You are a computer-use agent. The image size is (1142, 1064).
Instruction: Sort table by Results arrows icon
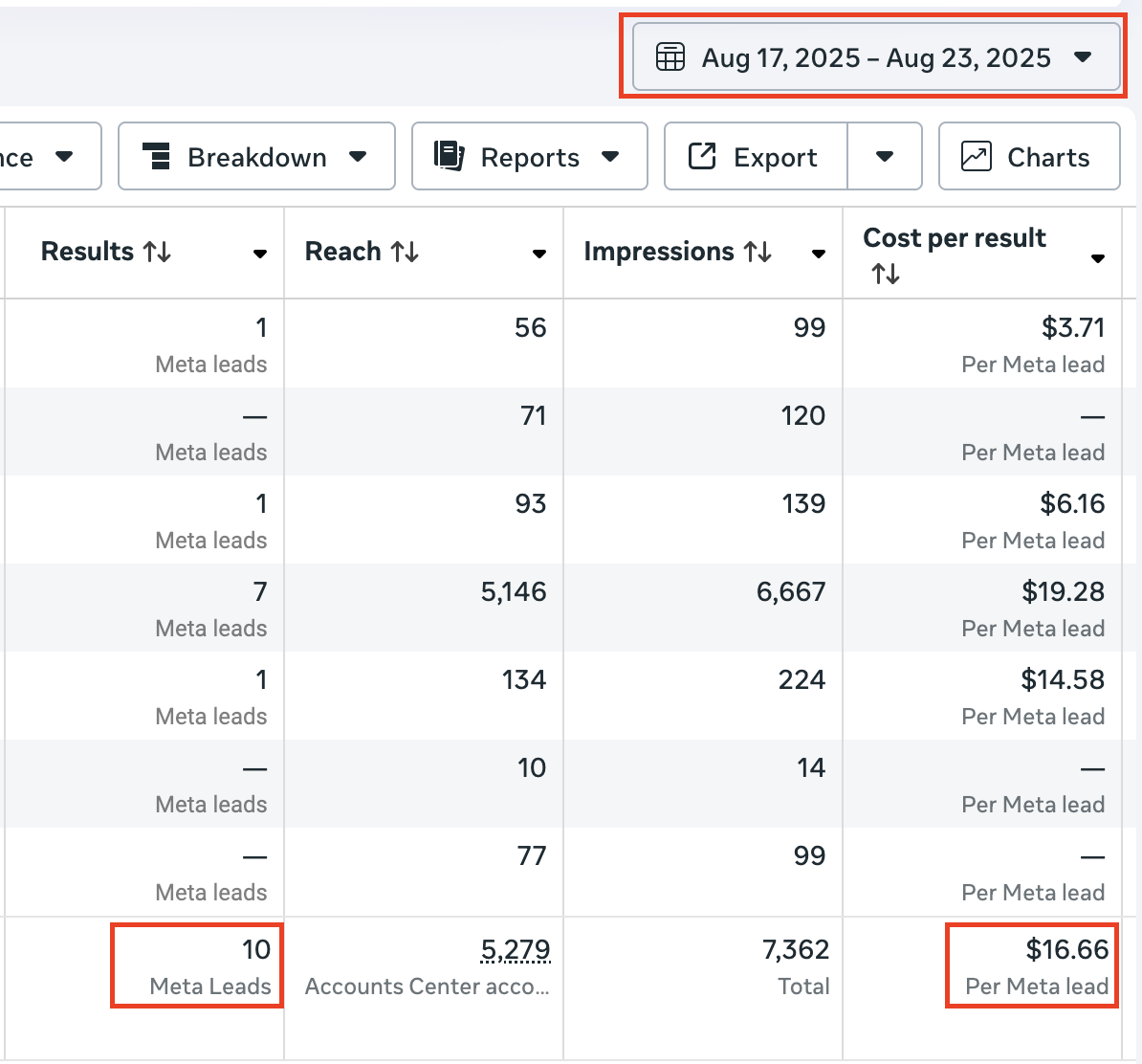coord(157,252)
